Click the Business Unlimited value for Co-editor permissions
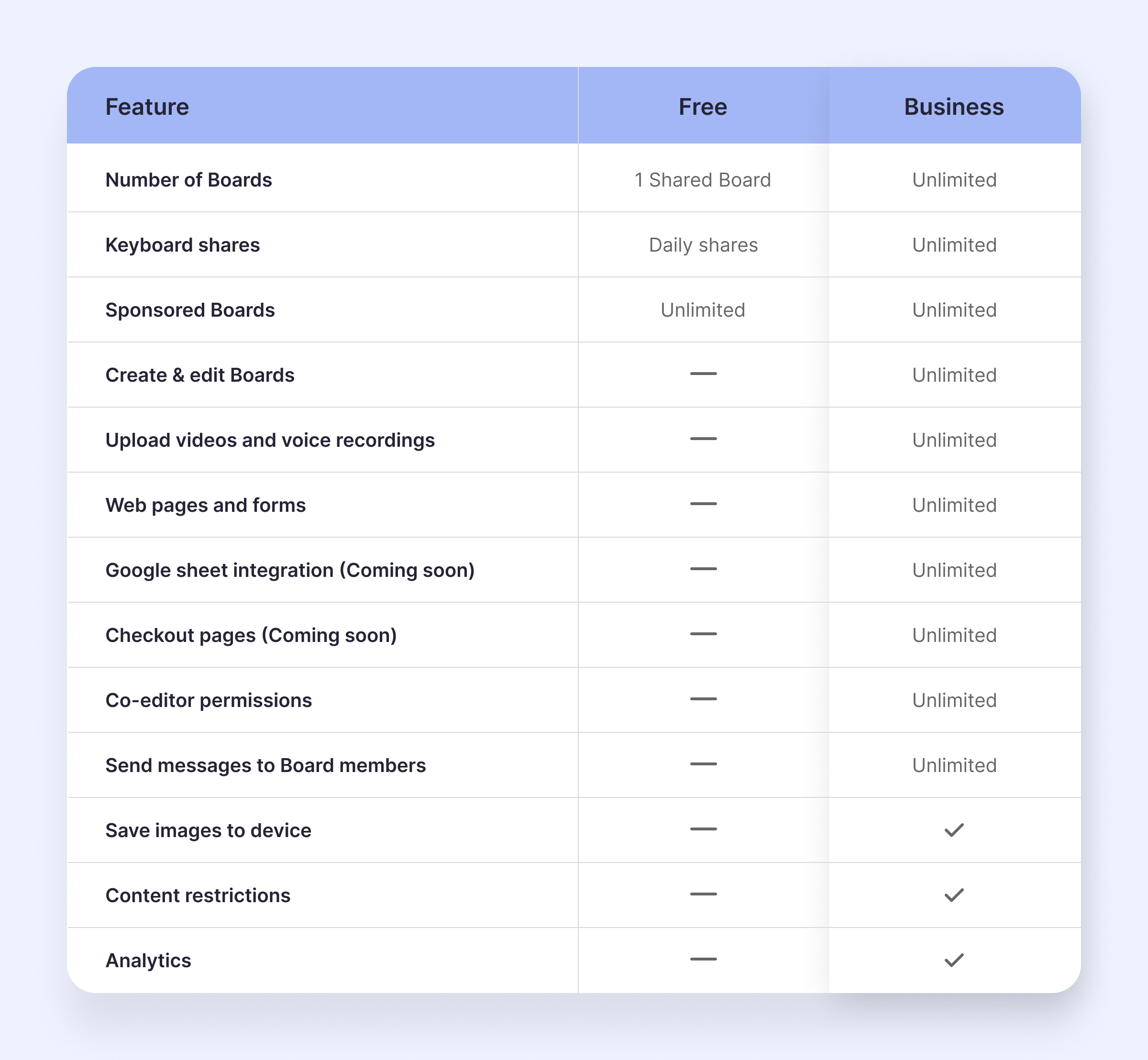 [954, 700]
